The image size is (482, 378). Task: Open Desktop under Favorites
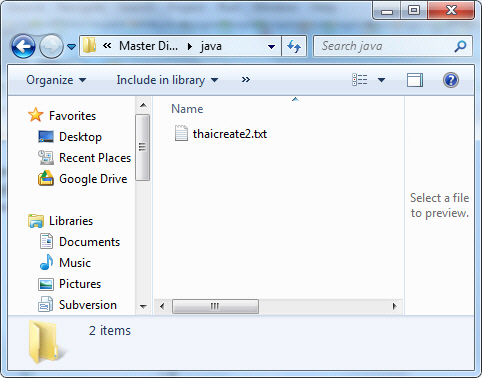[80, 137]
